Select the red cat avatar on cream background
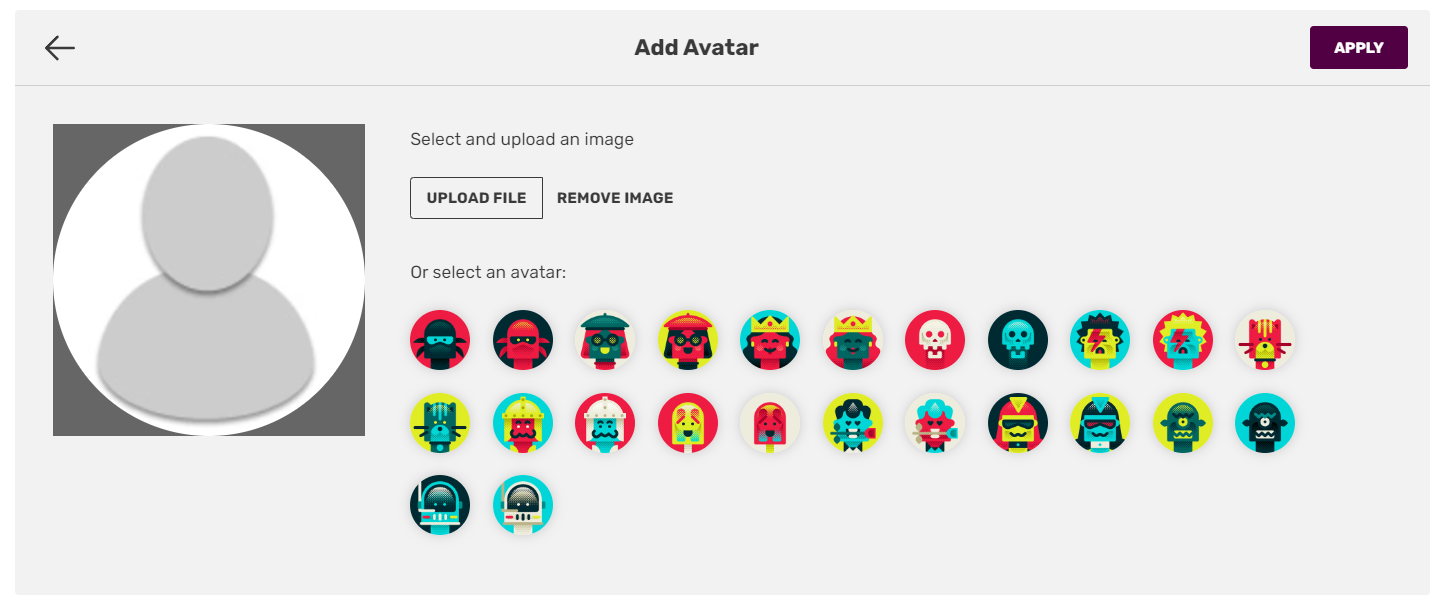The image size is (1444, 605). click(1265, 340)
